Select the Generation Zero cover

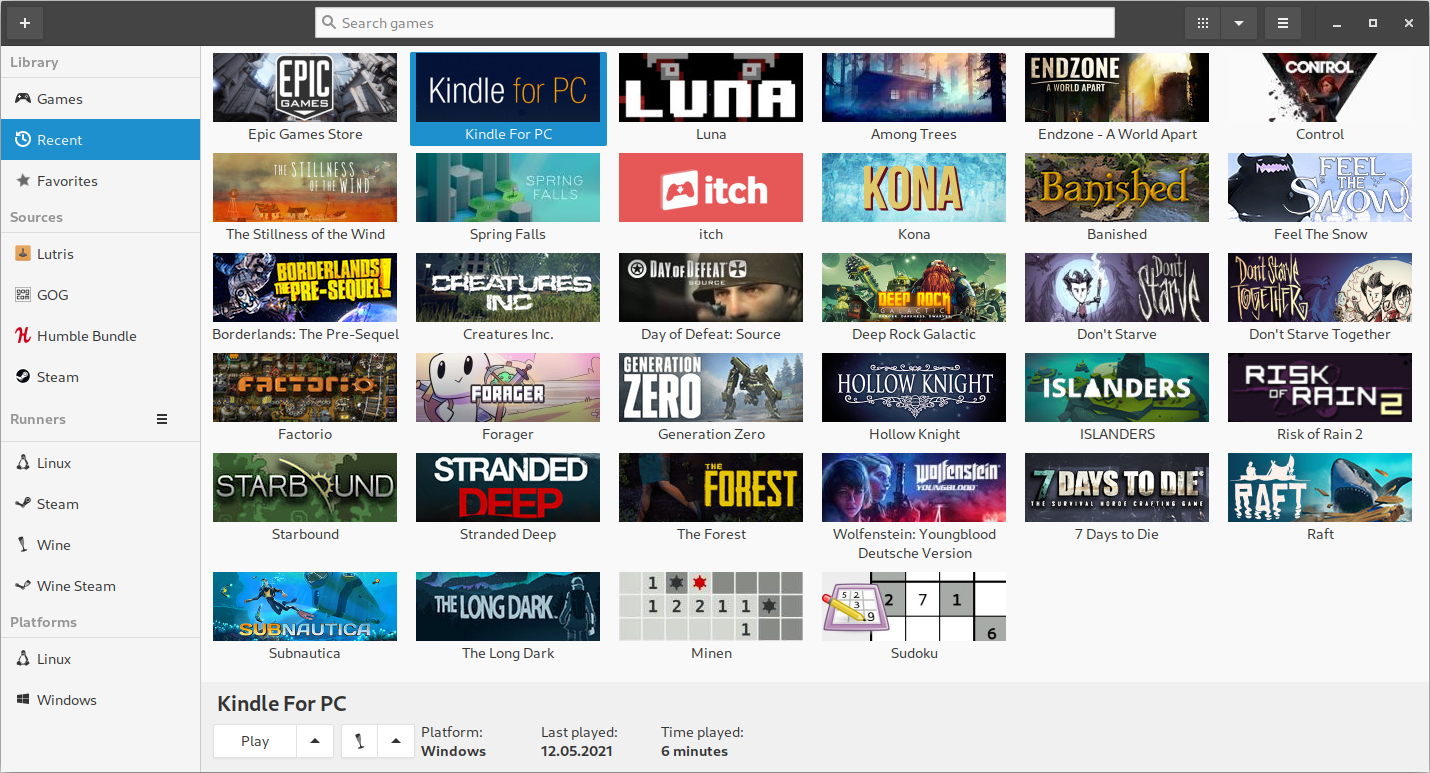tap(711, 387)
